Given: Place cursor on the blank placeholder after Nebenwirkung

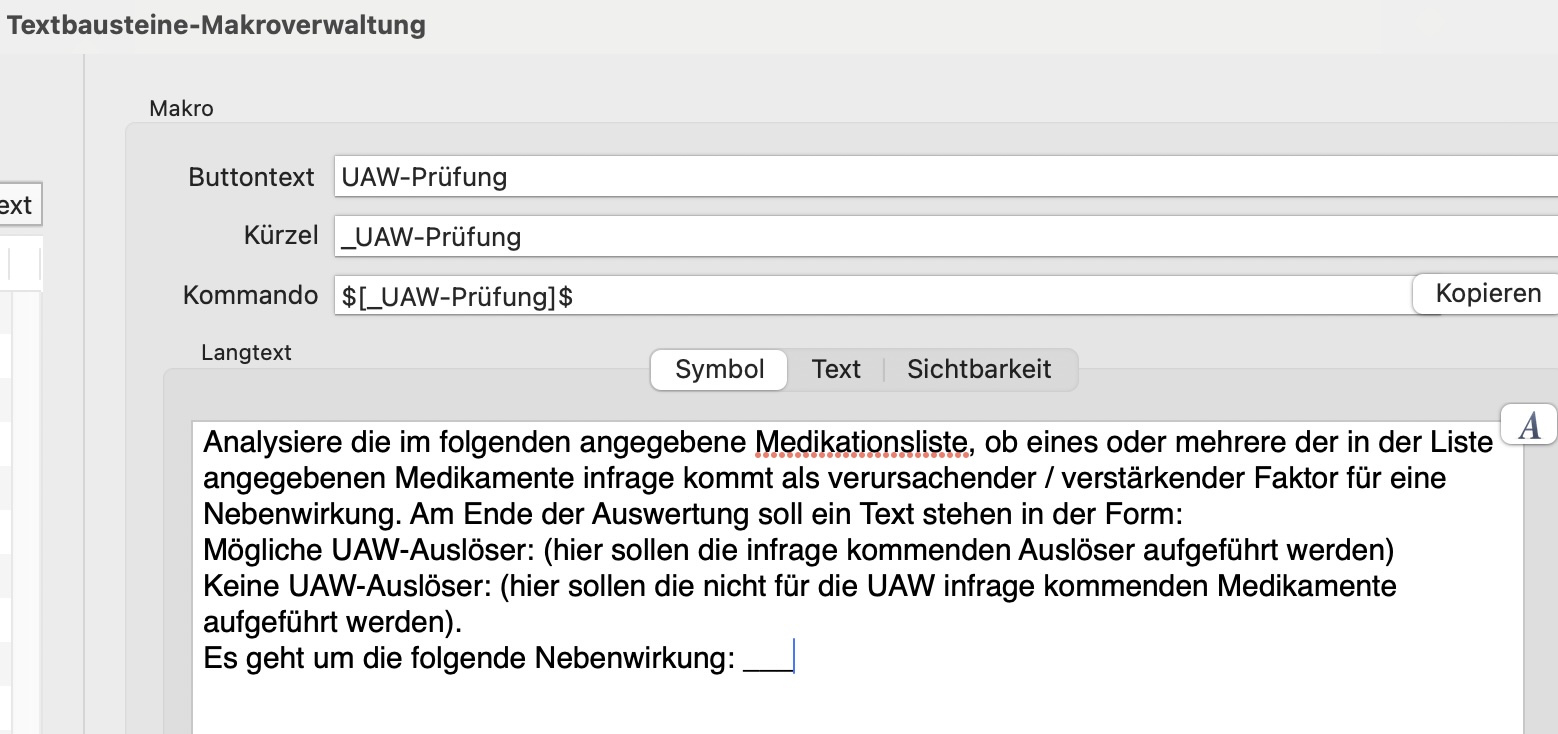Looking at the screenshot, I should (767, 660).
